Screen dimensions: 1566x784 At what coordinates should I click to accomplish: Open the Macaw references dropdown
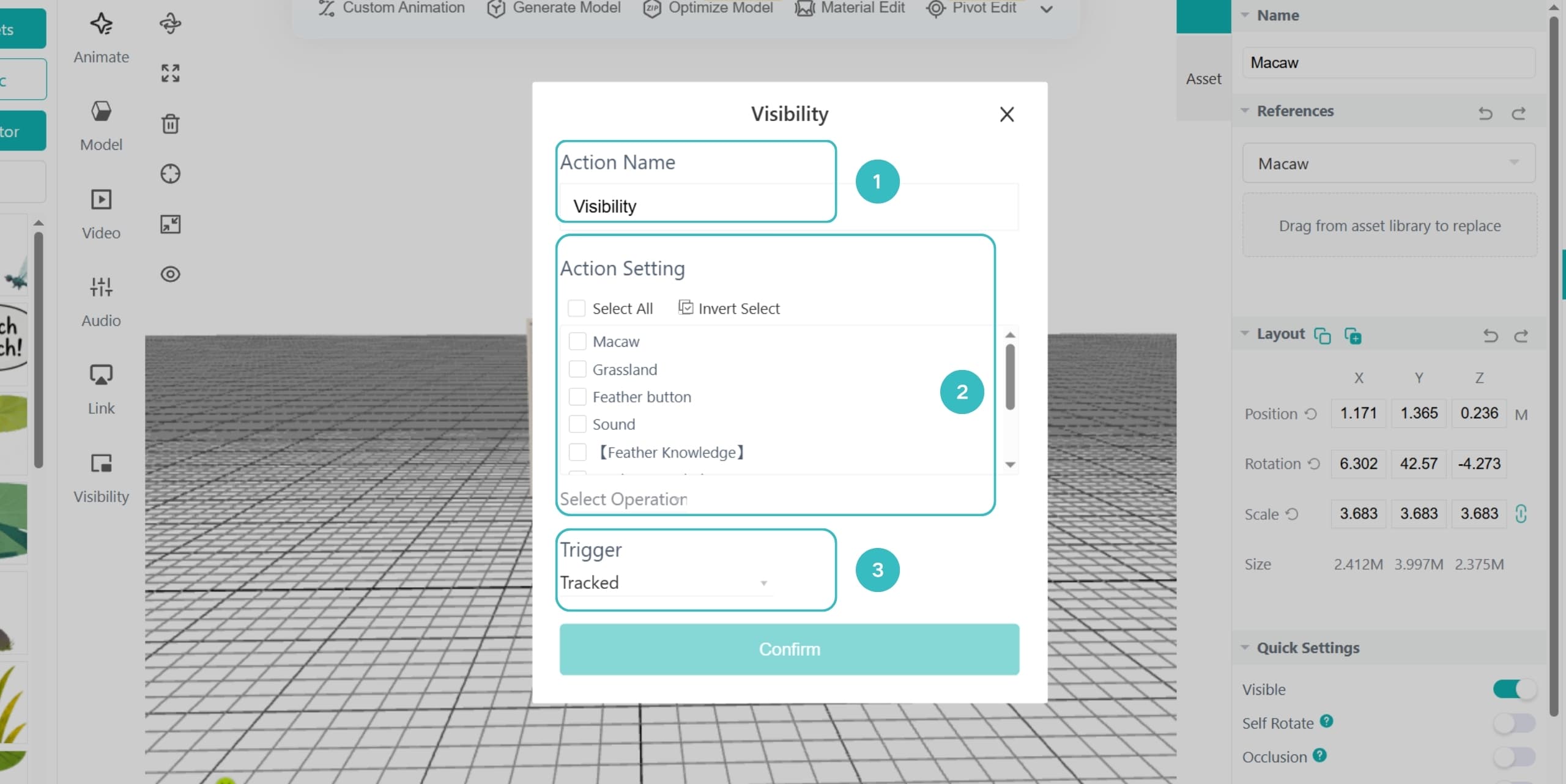coord(1389,163)
